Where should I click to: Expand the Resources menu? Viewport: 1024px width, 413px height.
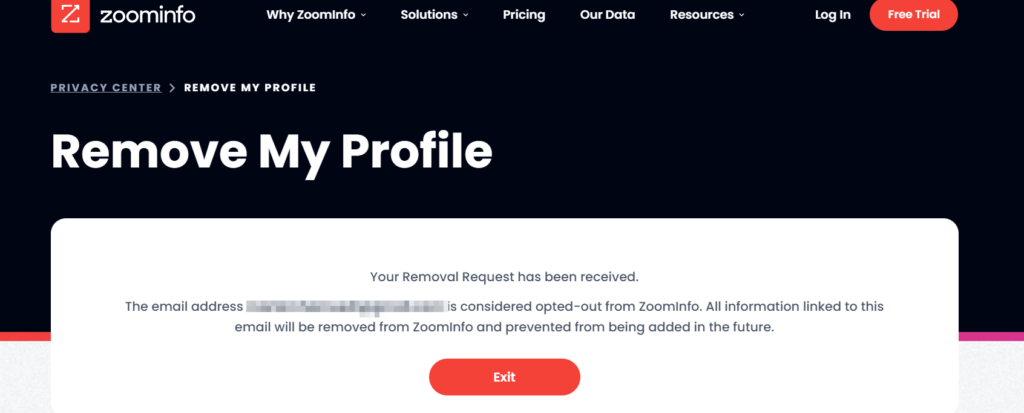coord(707,14)
